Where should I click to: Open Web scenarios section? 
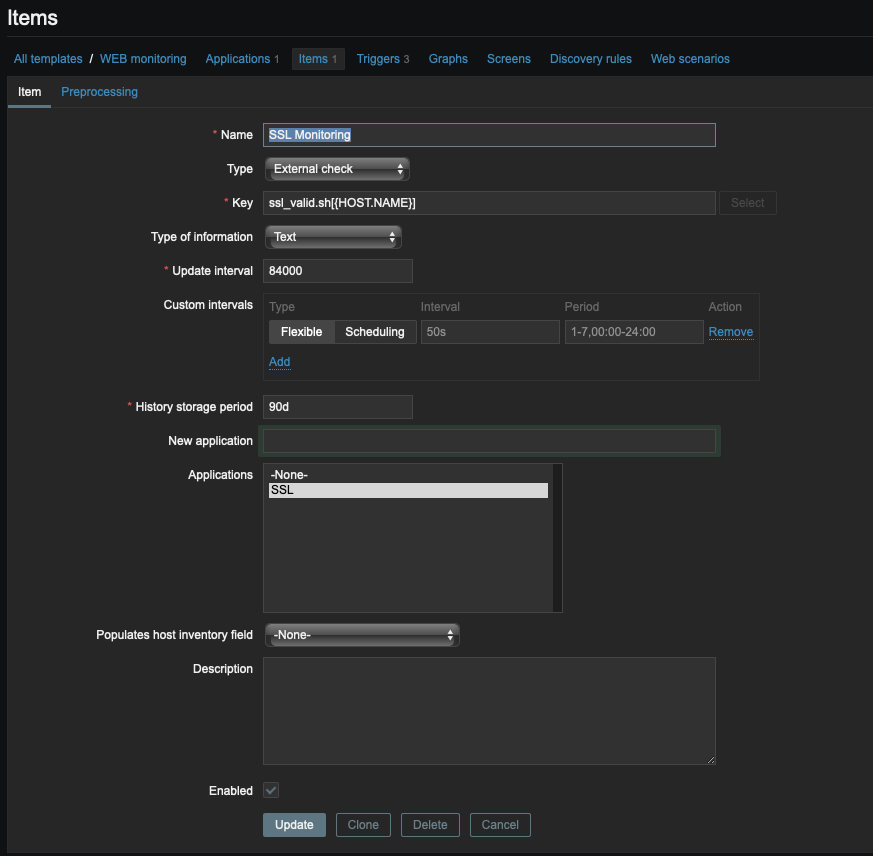click(690, 59)
